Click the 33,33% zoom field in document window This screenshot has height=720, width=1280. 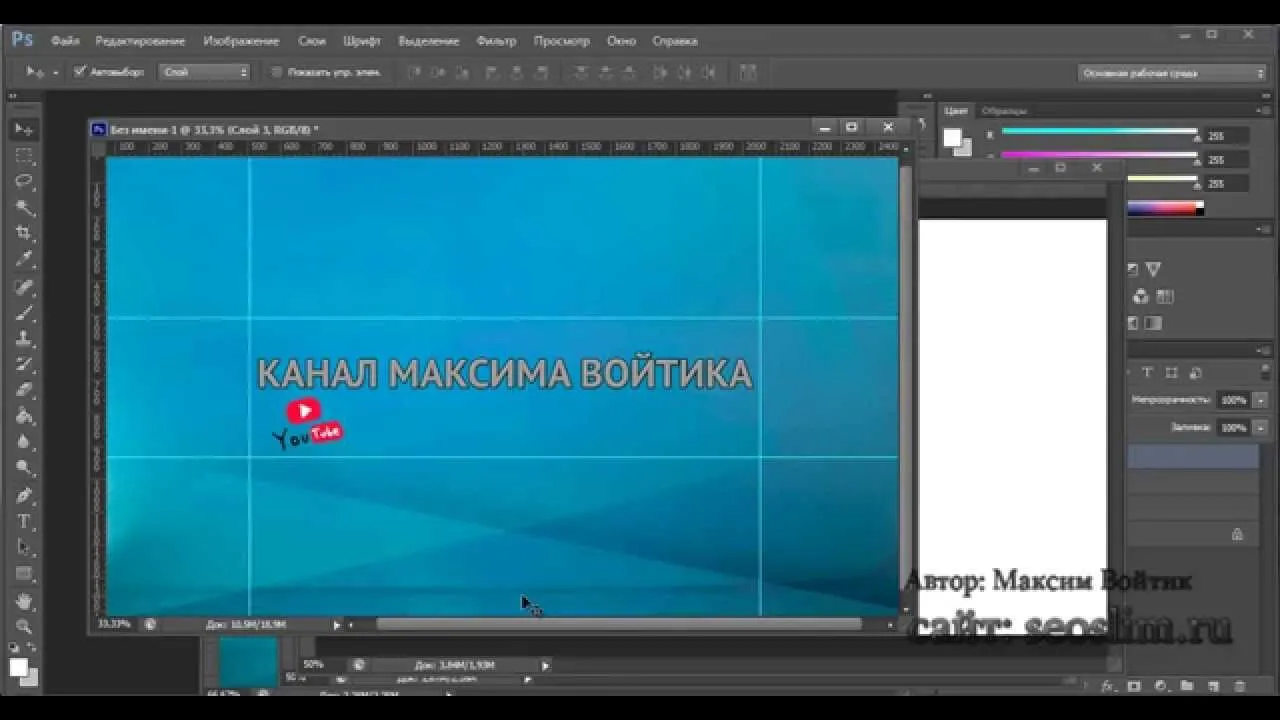(114, 624)
